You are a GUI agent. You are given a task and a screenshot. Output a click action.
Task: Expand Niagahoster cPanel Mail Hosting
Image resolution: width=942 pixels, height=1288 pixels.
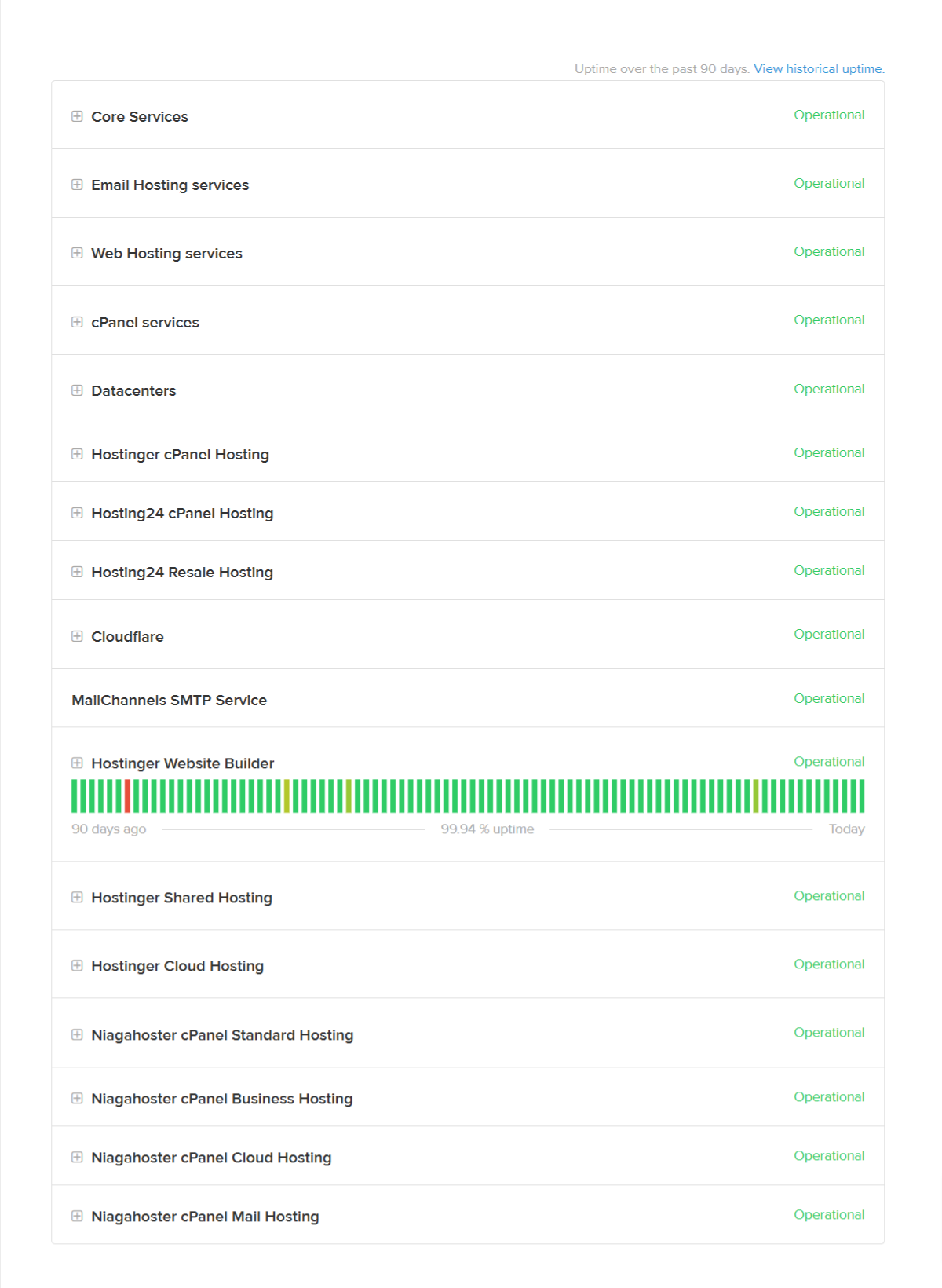77,1216
